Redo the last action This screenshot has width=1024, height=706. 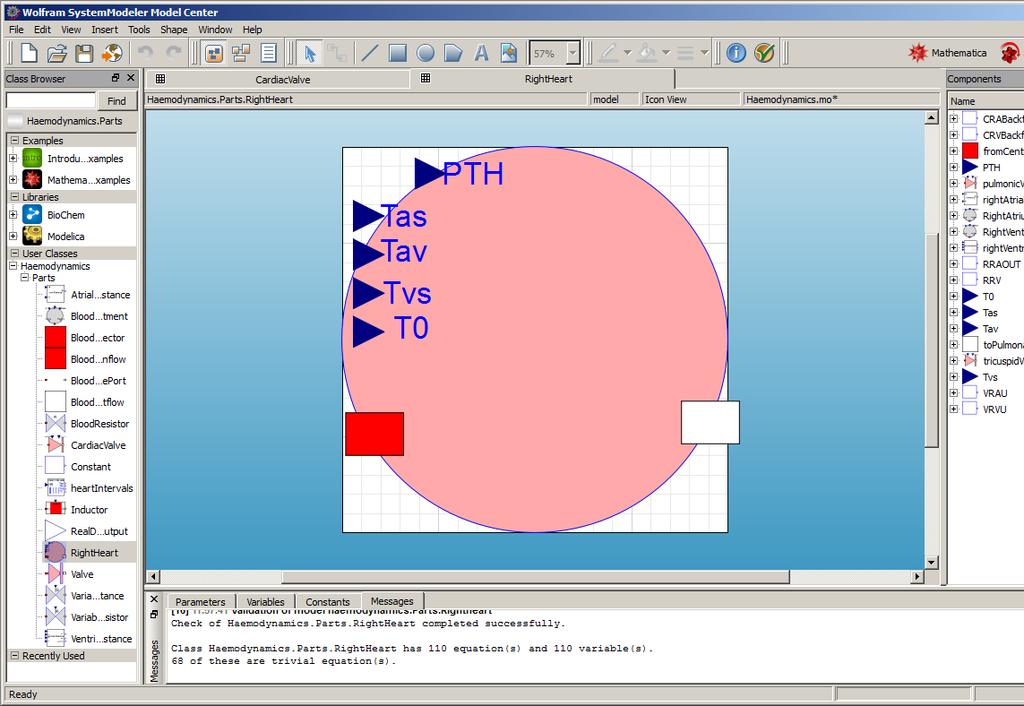click(x=174, y=53)
